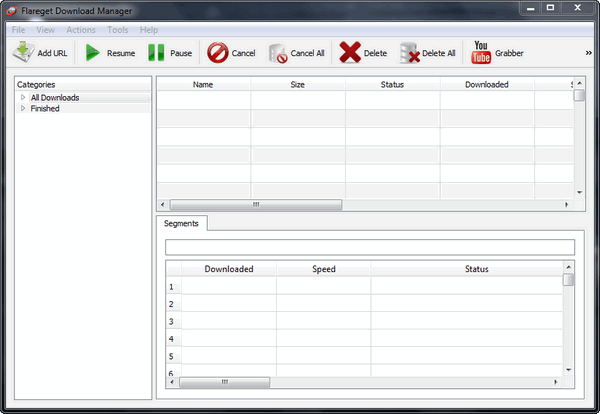Click the green Pause bars icon
The image size is (600, 414).
pyautogui.click(x=156, y=52)
